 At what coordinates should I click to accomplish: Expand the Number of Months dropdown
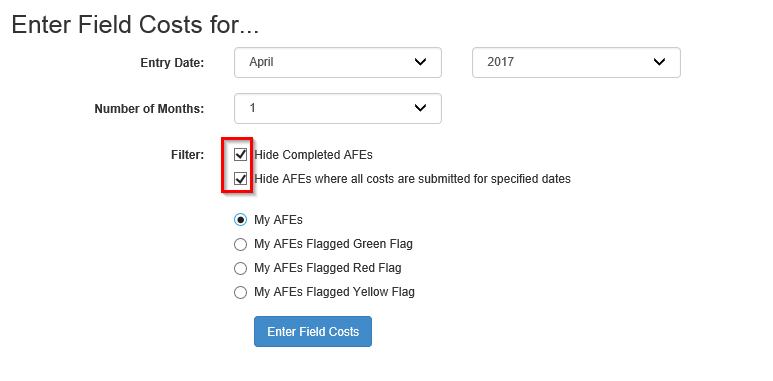(x=338, y=108)
